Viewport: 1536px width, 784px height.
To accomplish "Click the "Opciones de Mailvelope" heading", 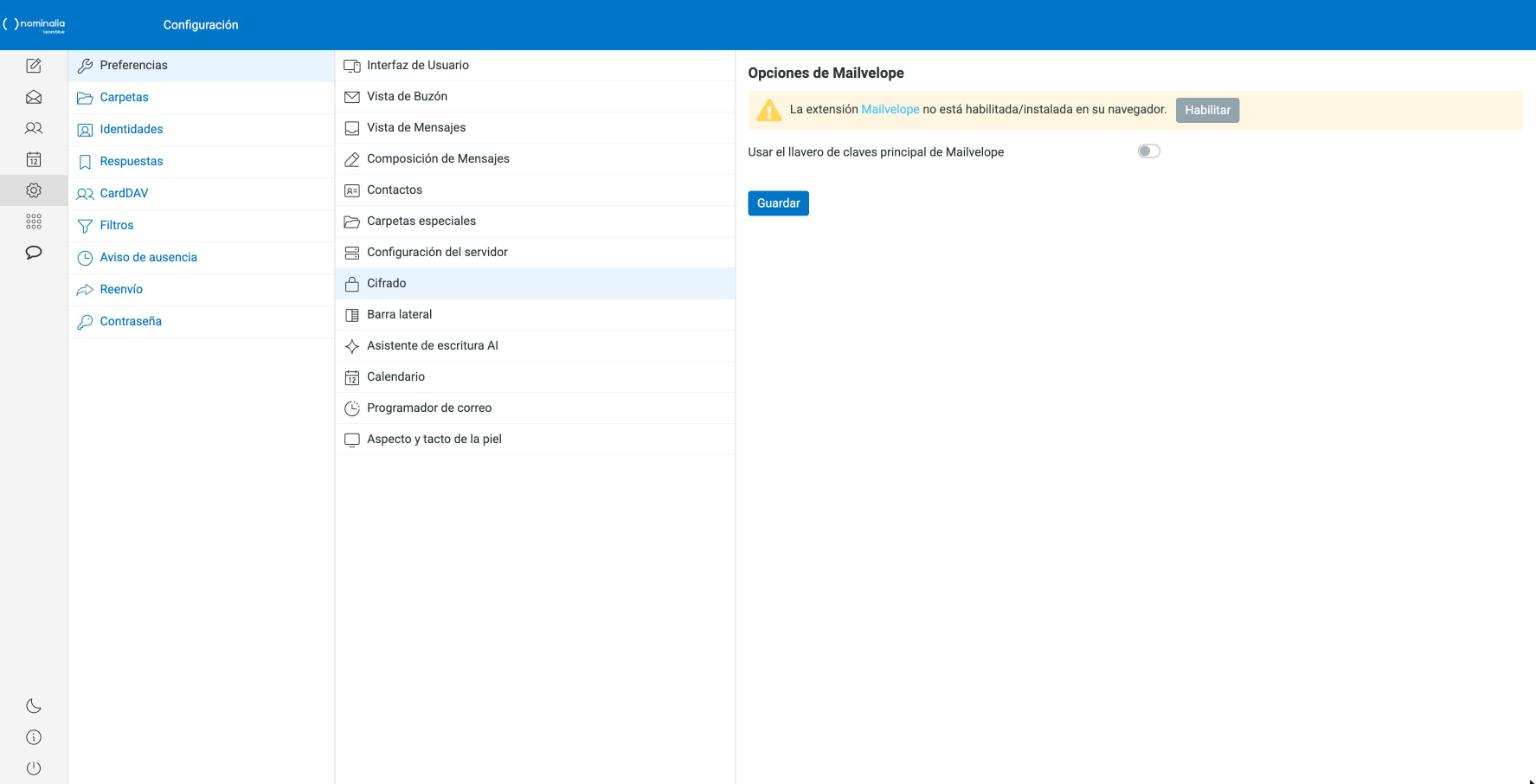I will [x=826, y=73].
